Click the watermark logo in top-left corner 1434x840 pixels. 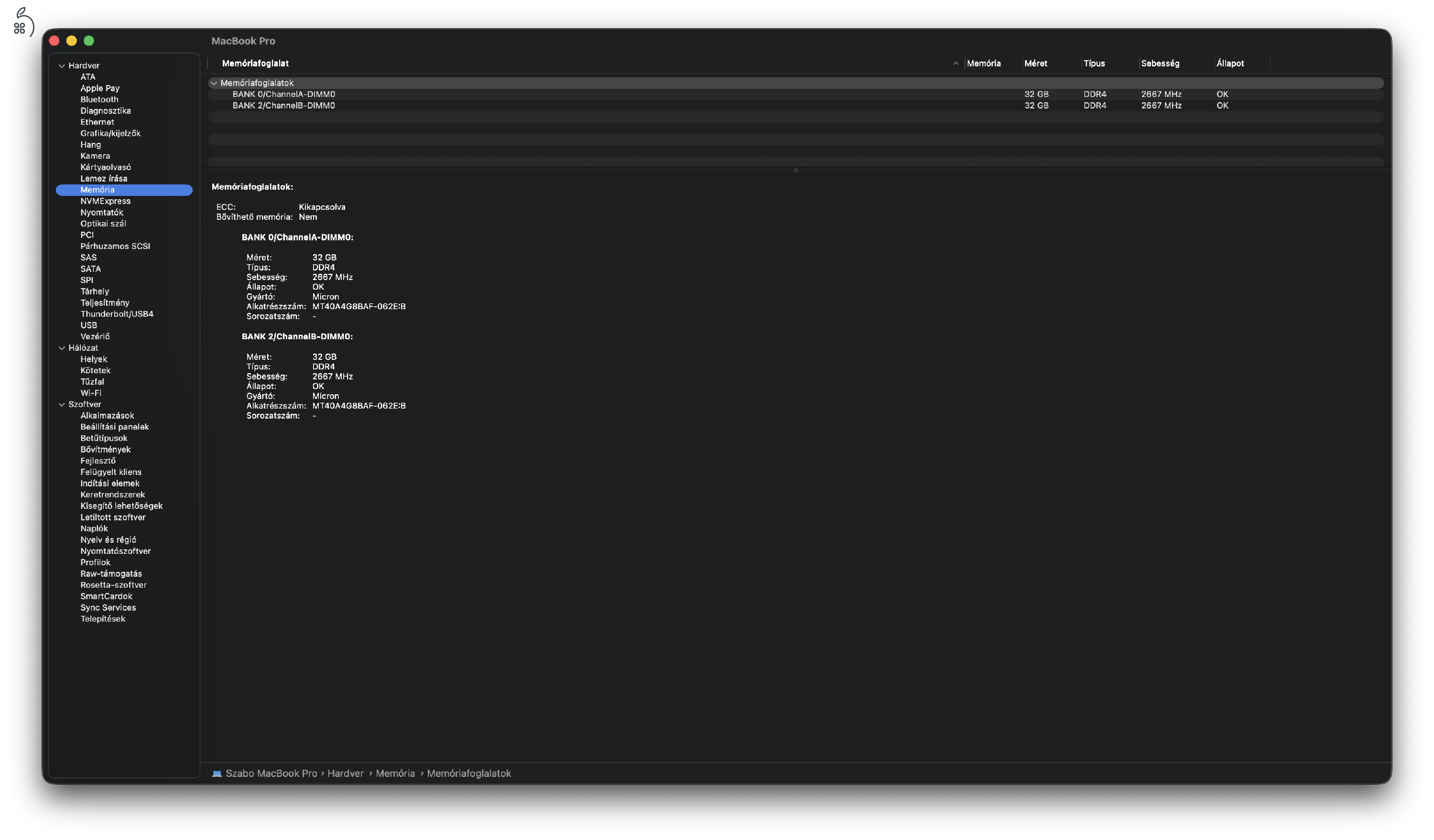(x=23, y=22)
